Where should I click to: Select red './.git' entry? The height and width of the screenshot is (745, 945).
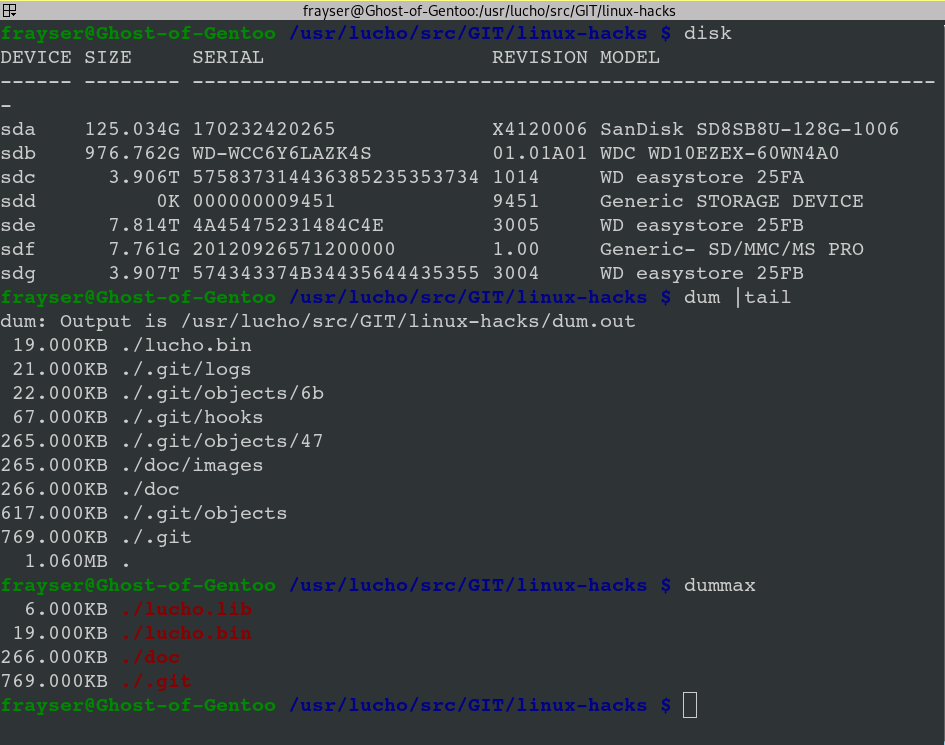[156, 681]
